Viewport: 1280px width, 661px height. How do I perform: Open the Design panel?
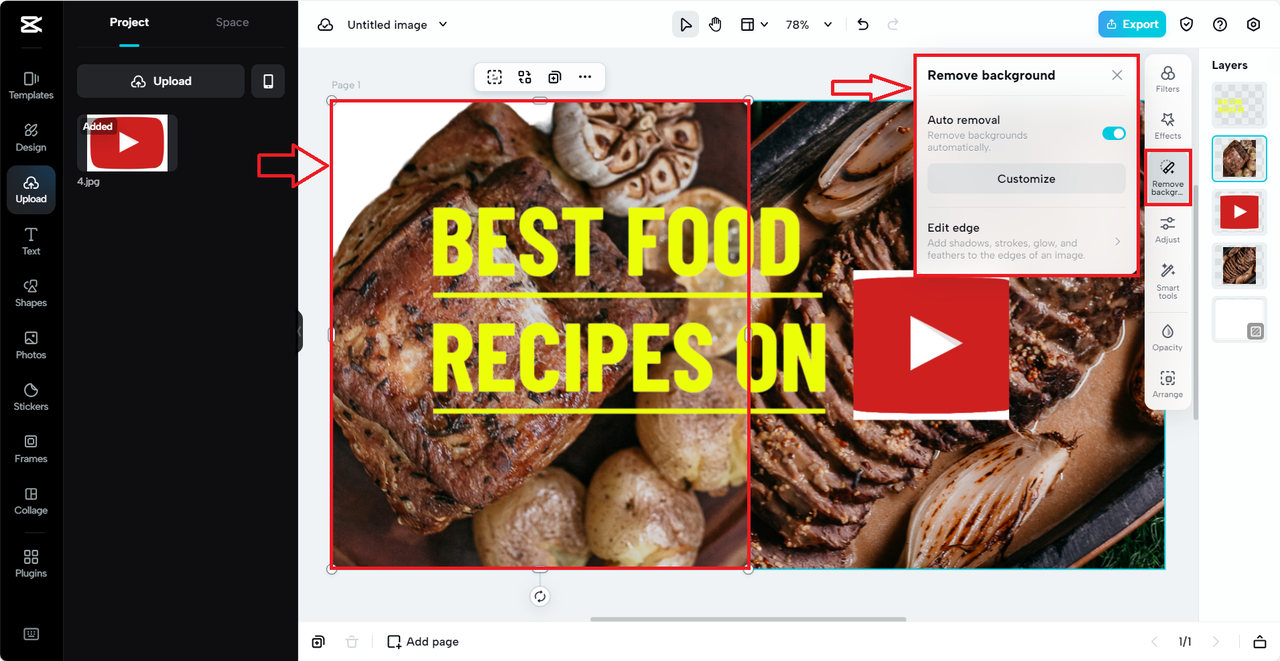(x=31, y=137)
